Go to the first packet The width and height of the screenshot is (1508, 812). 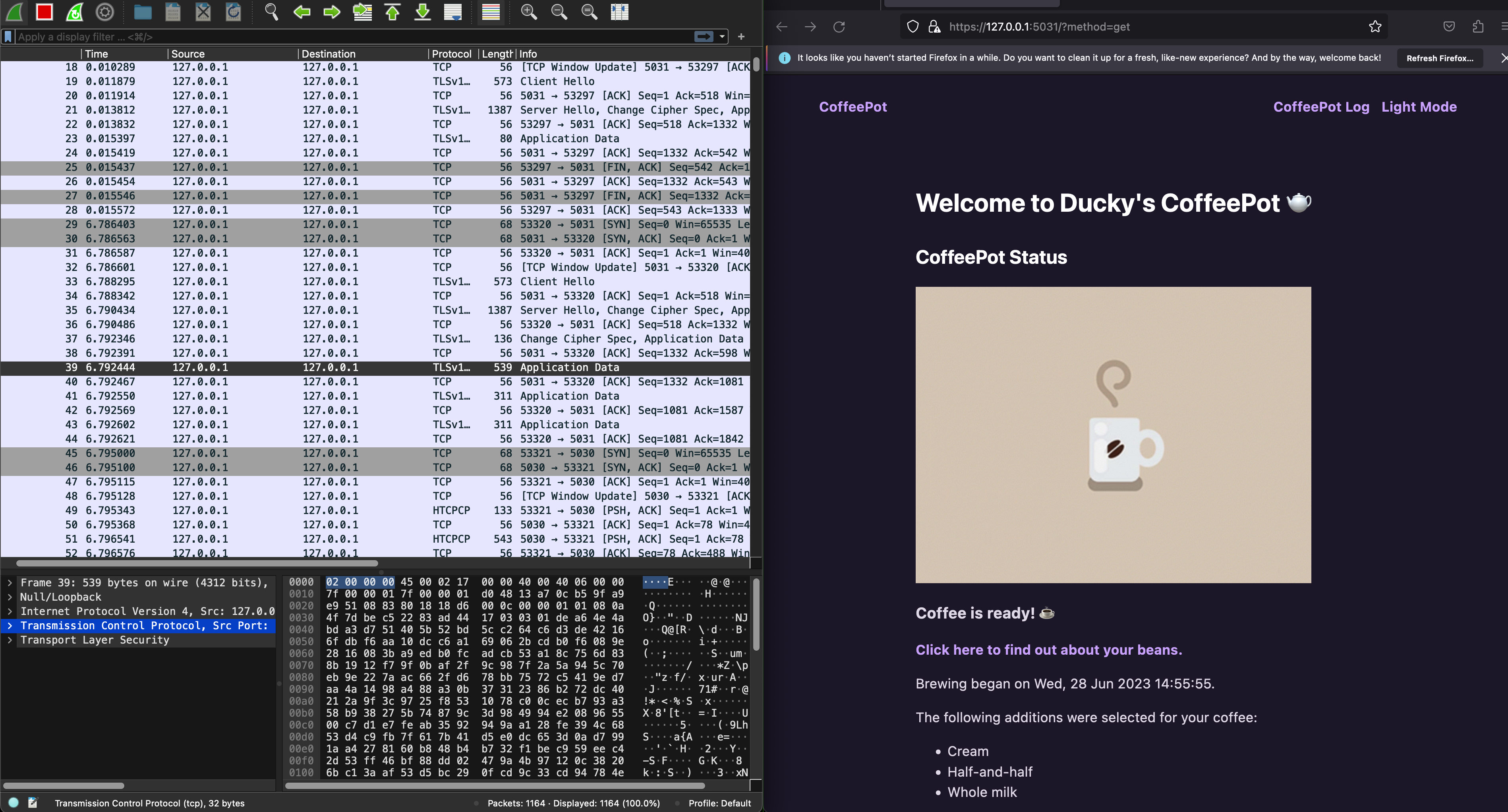click(x=393, y=12)
